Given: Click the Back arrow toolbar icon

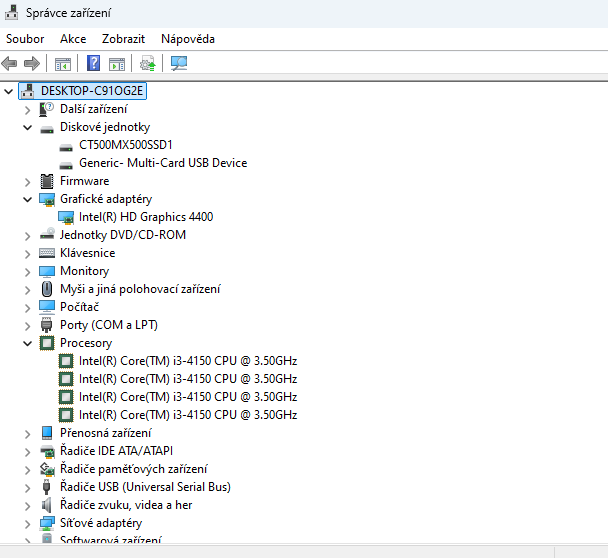Looking at the screenshot, I should [x=9, y=63].
